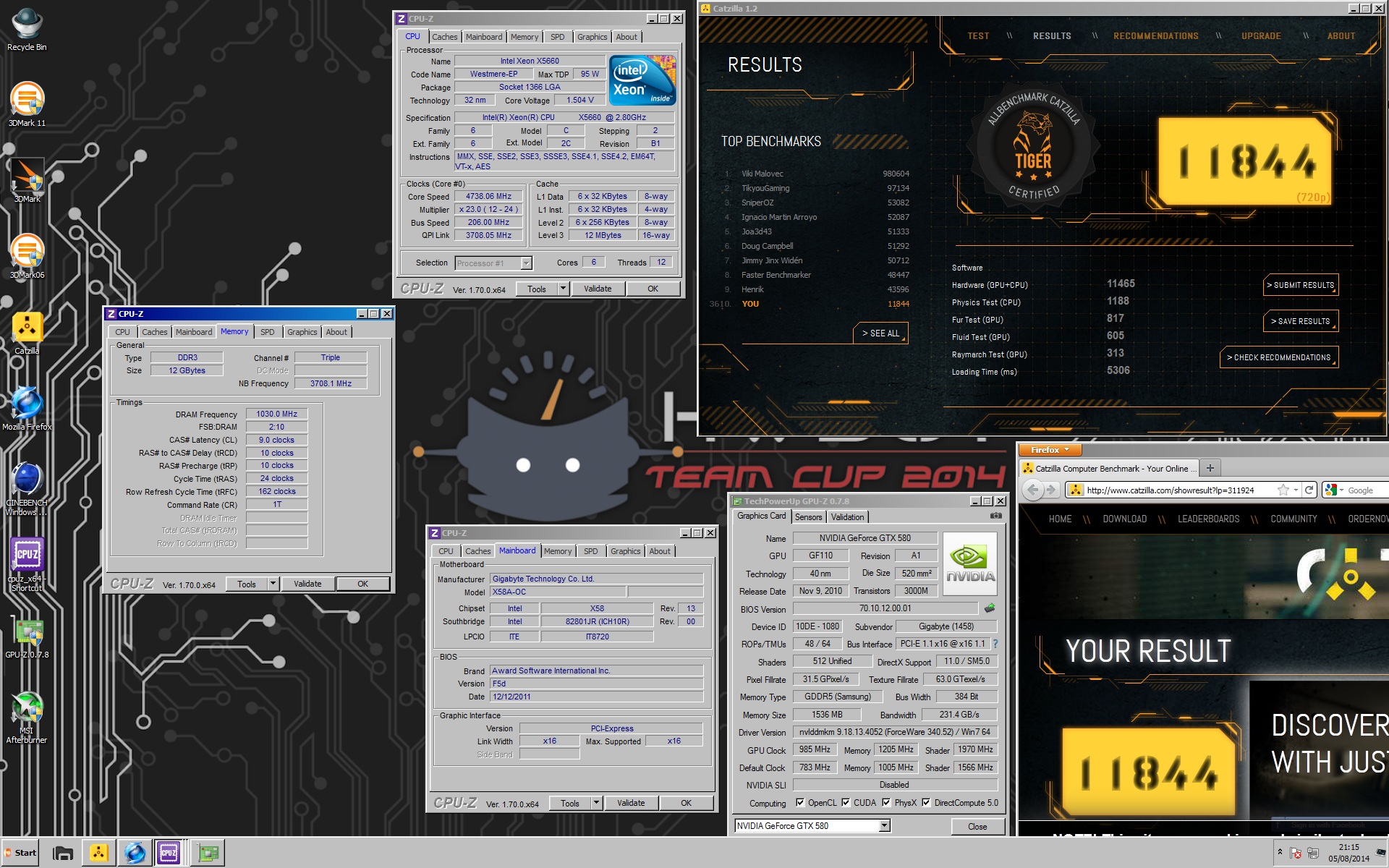Toggle the DirectCompute 5.0 checkbox

tap(926, 802)
